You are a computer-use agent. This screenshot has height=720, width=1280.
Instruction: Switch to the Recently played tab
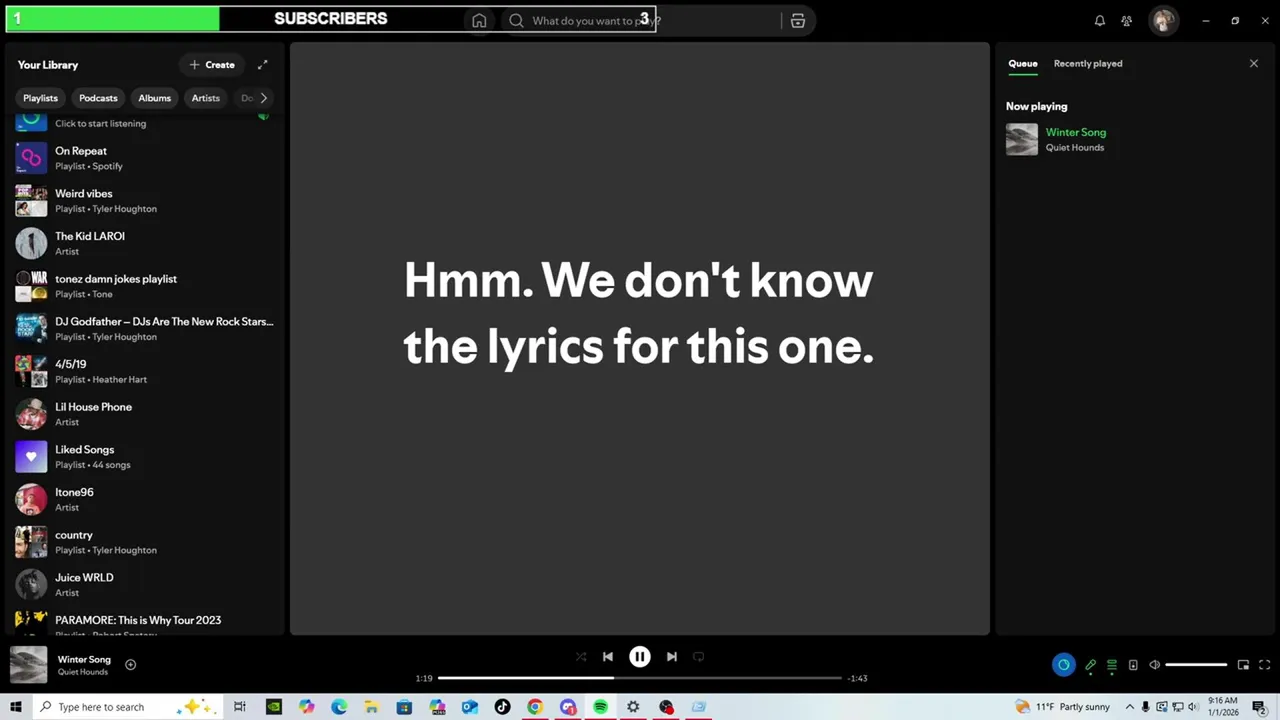pos(1088,64)
